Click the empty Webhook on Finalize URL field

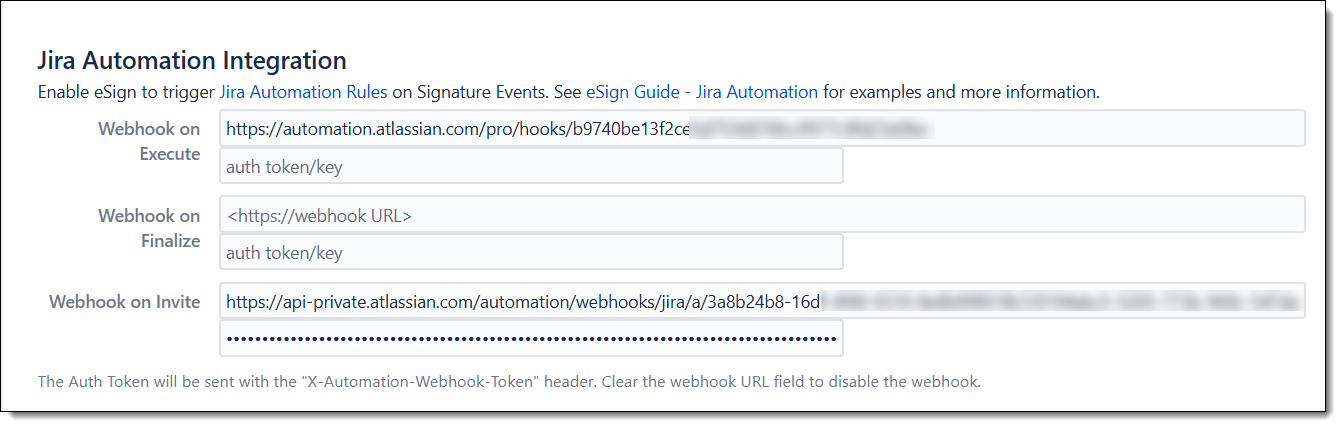[760, 214]
